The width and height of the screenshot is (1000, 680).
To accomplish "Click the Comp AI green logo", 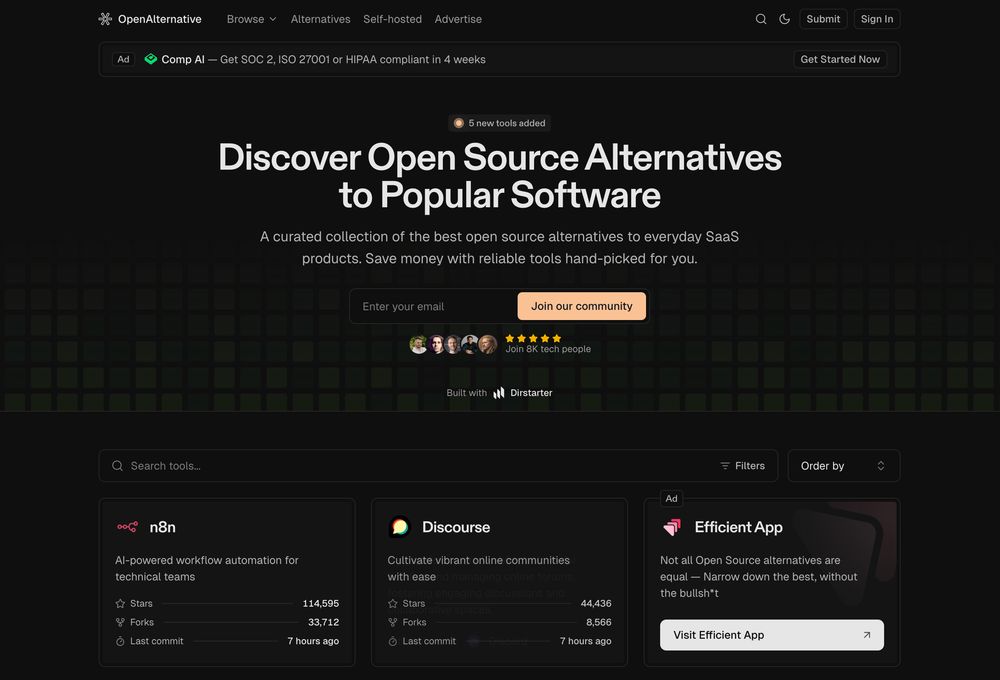I will tap(151, 59).
